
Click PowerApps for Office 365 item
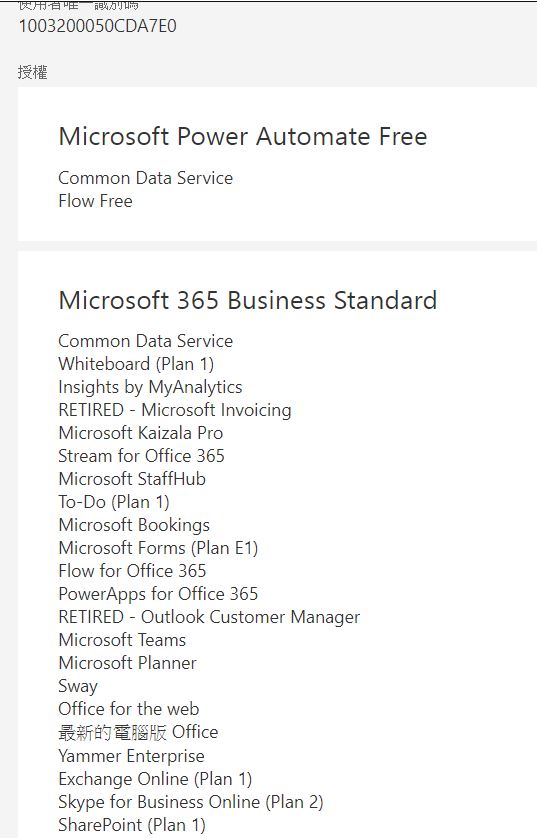tap(158, 594)
